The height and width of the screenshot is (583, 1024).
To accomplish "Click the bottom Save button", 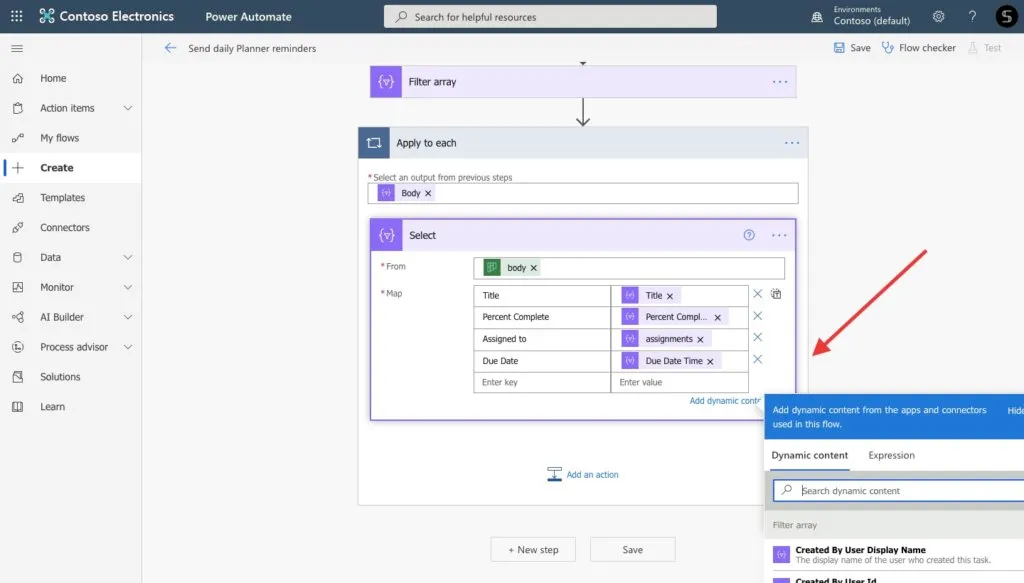I will point(632,550).
